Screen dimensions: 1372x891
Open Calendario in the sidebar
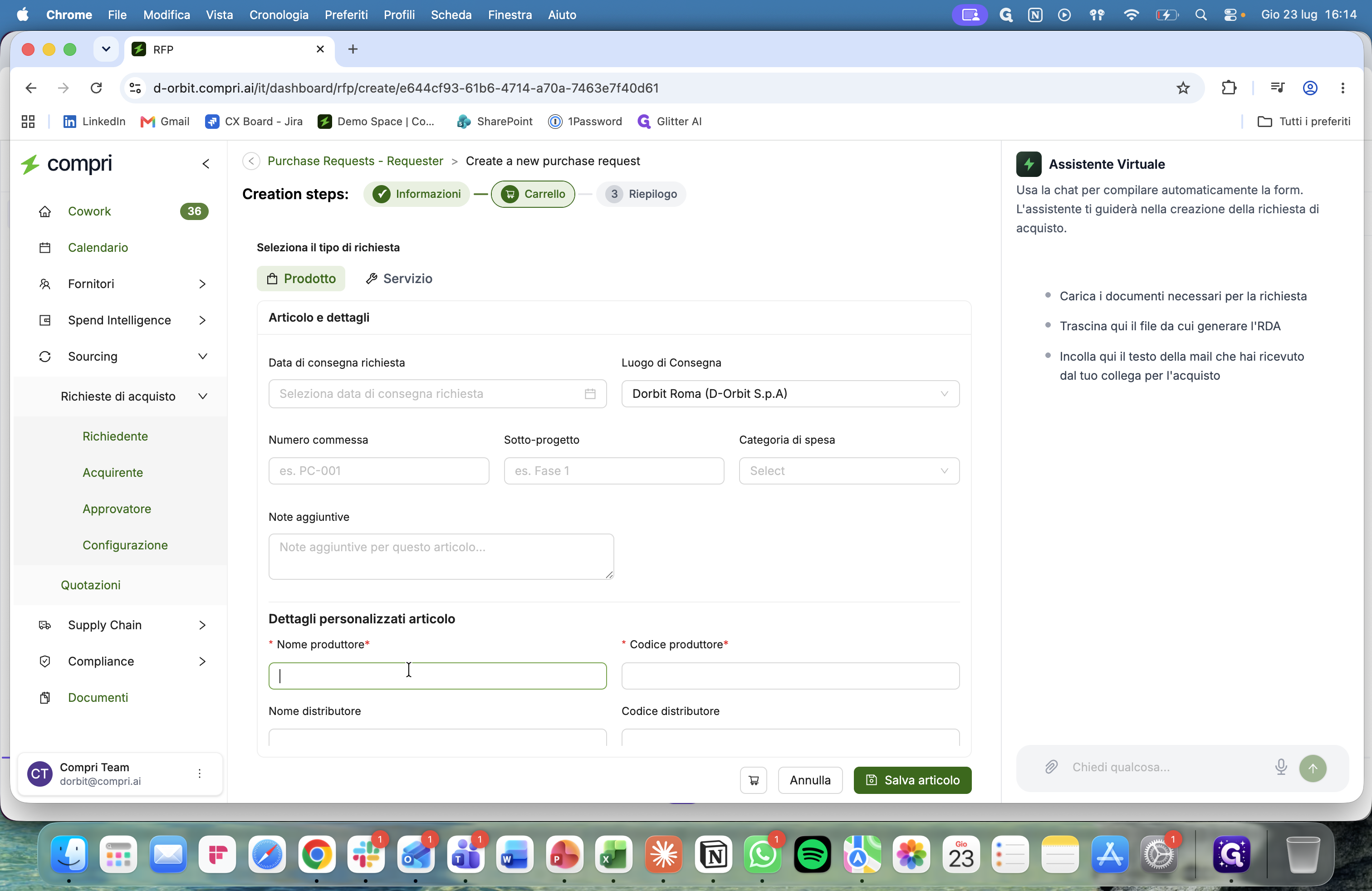(x=98, y=248)
